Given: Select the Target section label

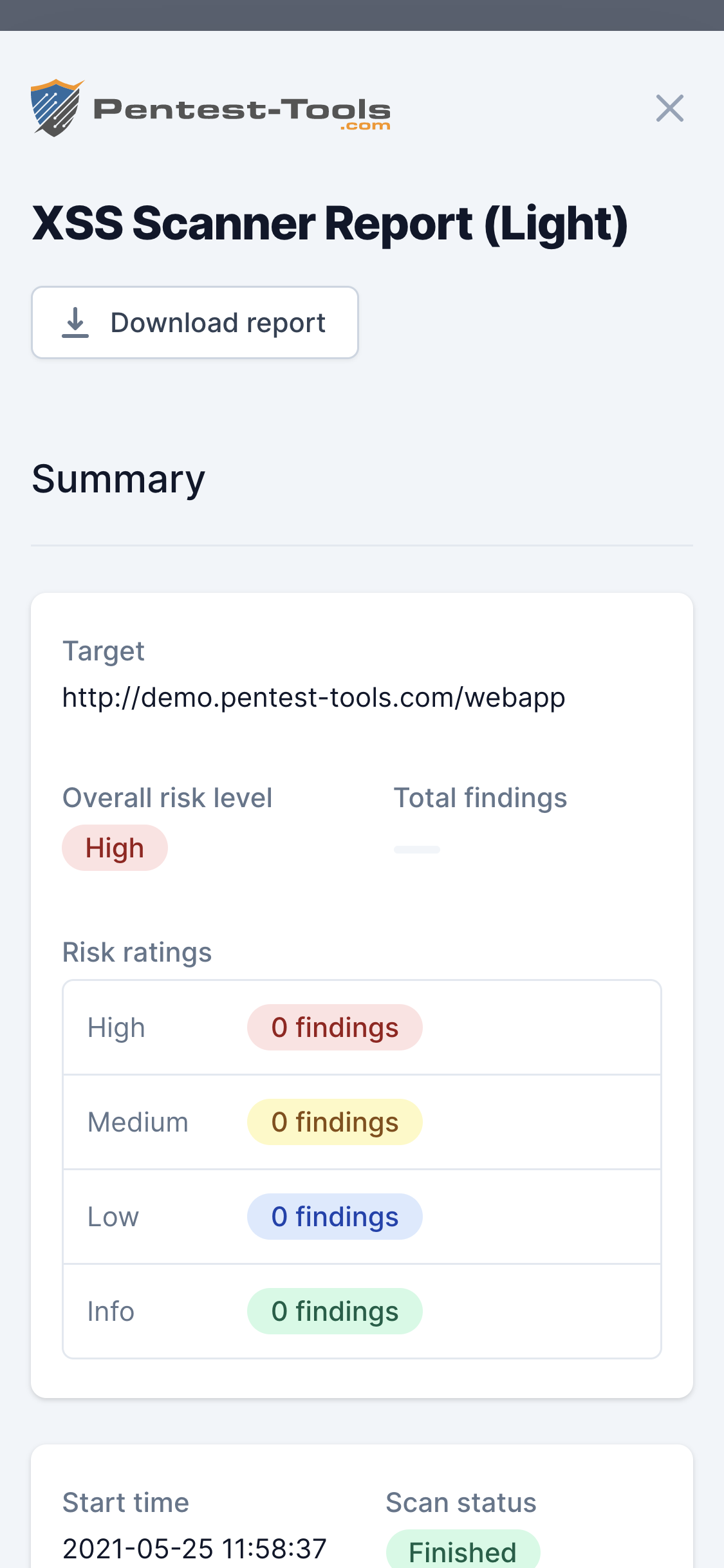Looking at the screenshot, I should click(x=104, y=651).
